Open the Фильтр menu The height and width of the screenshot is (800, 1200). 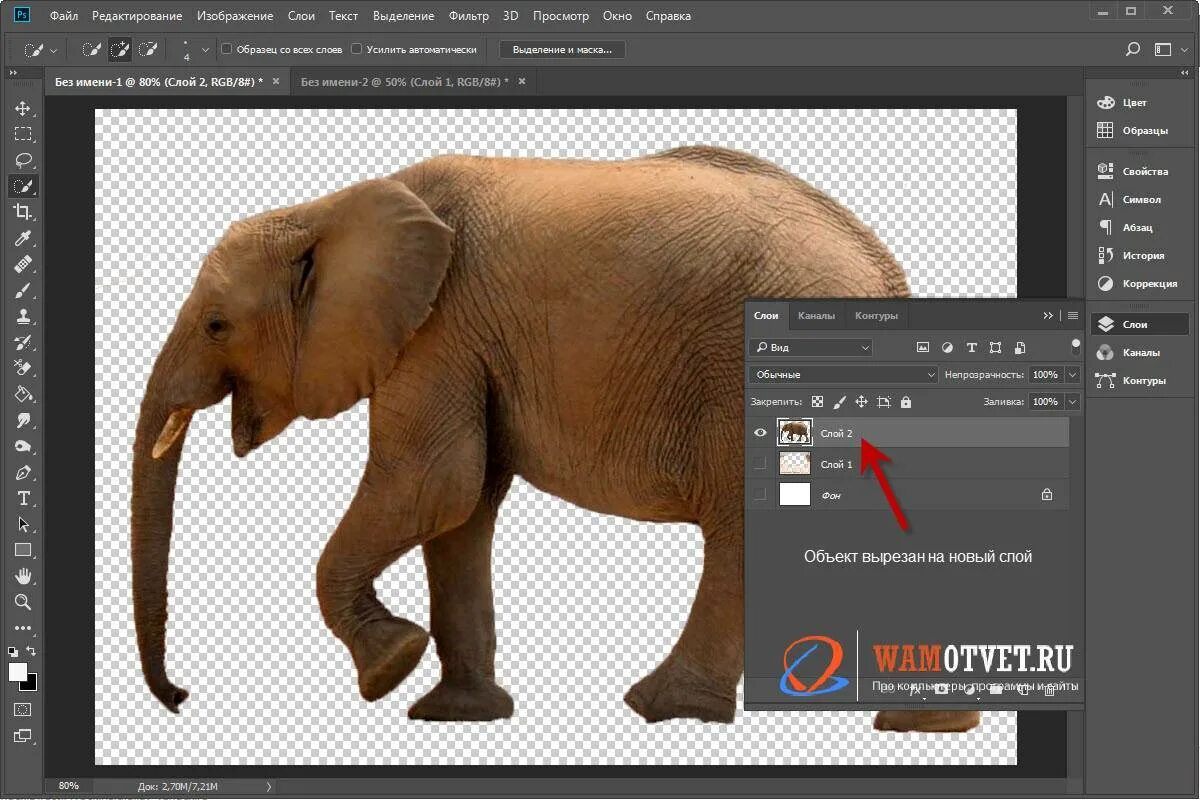click(x=469, y=16)
